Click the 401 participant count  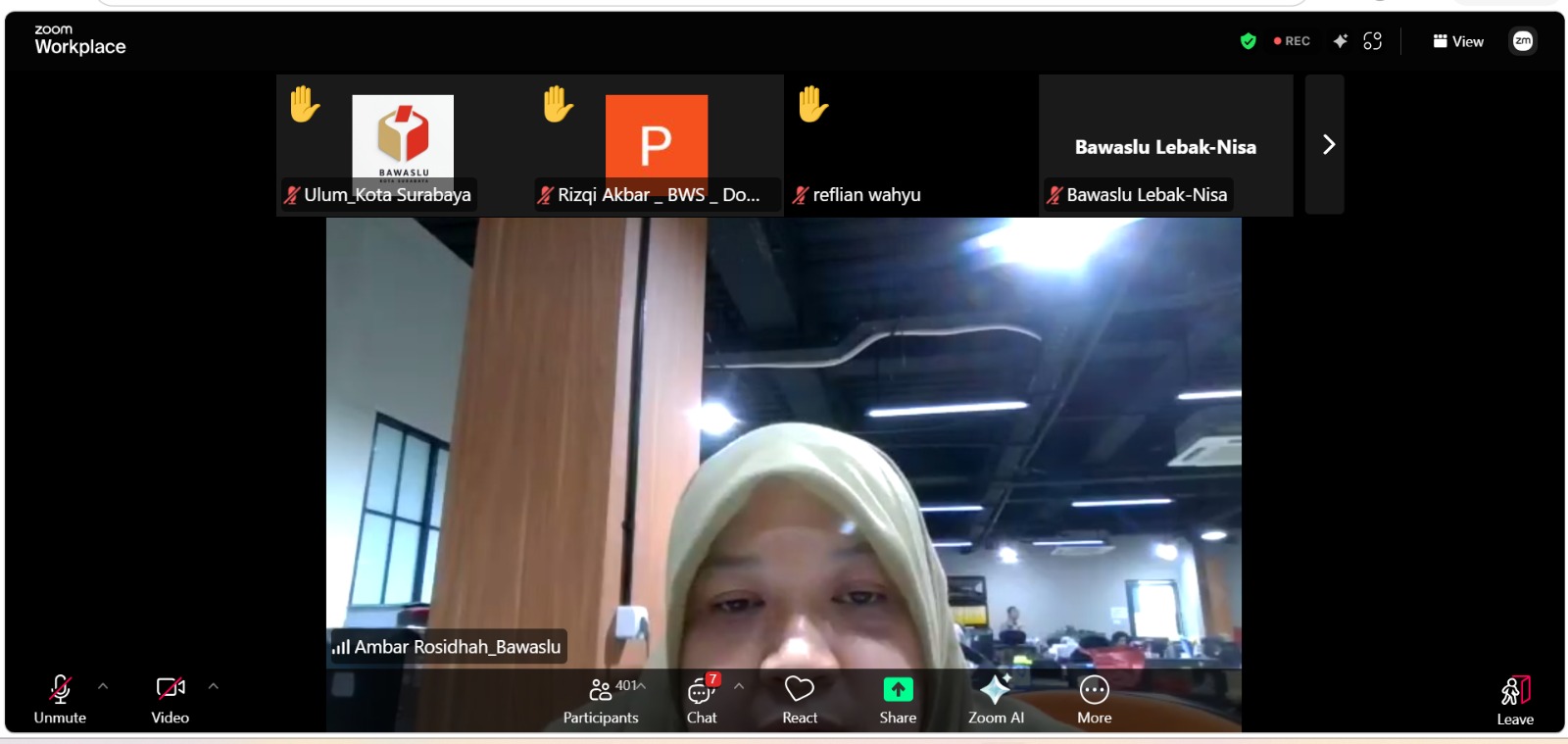click(626, 685)
